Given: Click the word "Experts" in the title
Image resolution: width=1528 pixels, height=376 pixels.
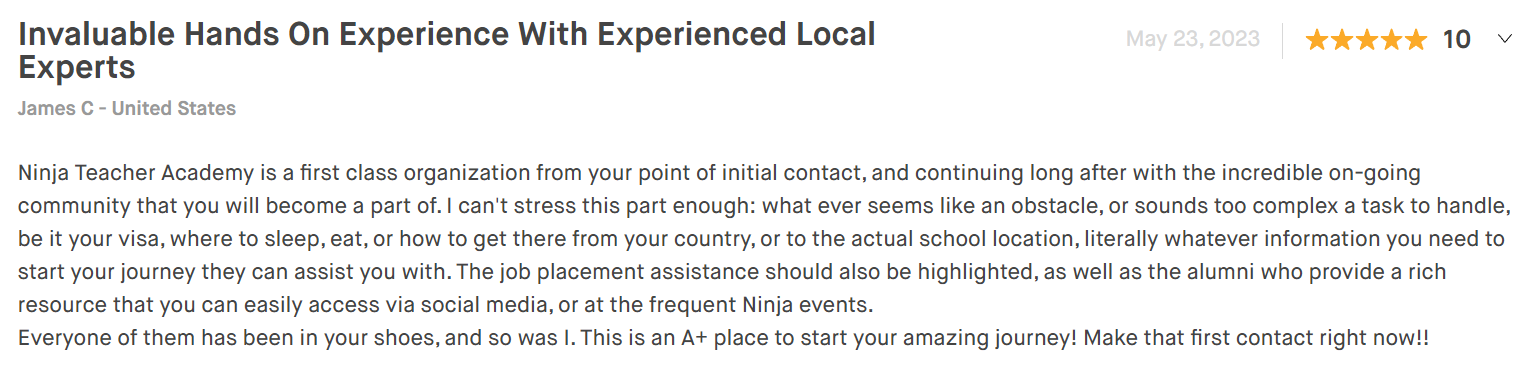Looking at the screenshot, I should (x=77, y=68).
